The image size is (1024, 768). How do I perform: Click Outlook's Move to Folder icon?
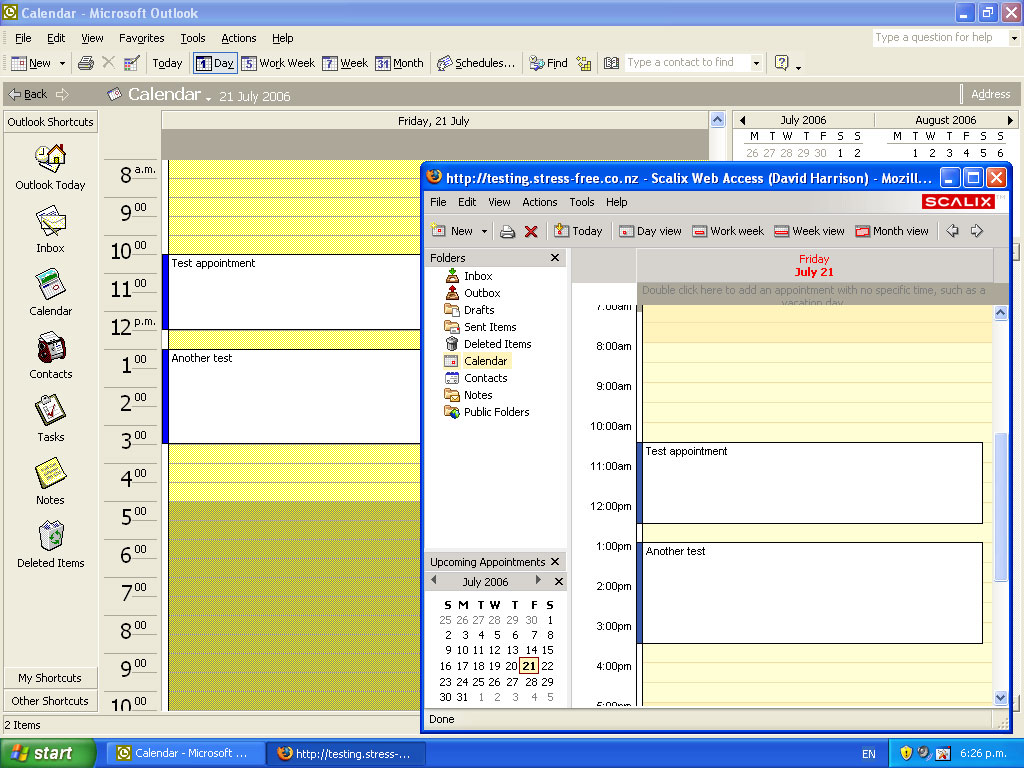coord(131,63)
